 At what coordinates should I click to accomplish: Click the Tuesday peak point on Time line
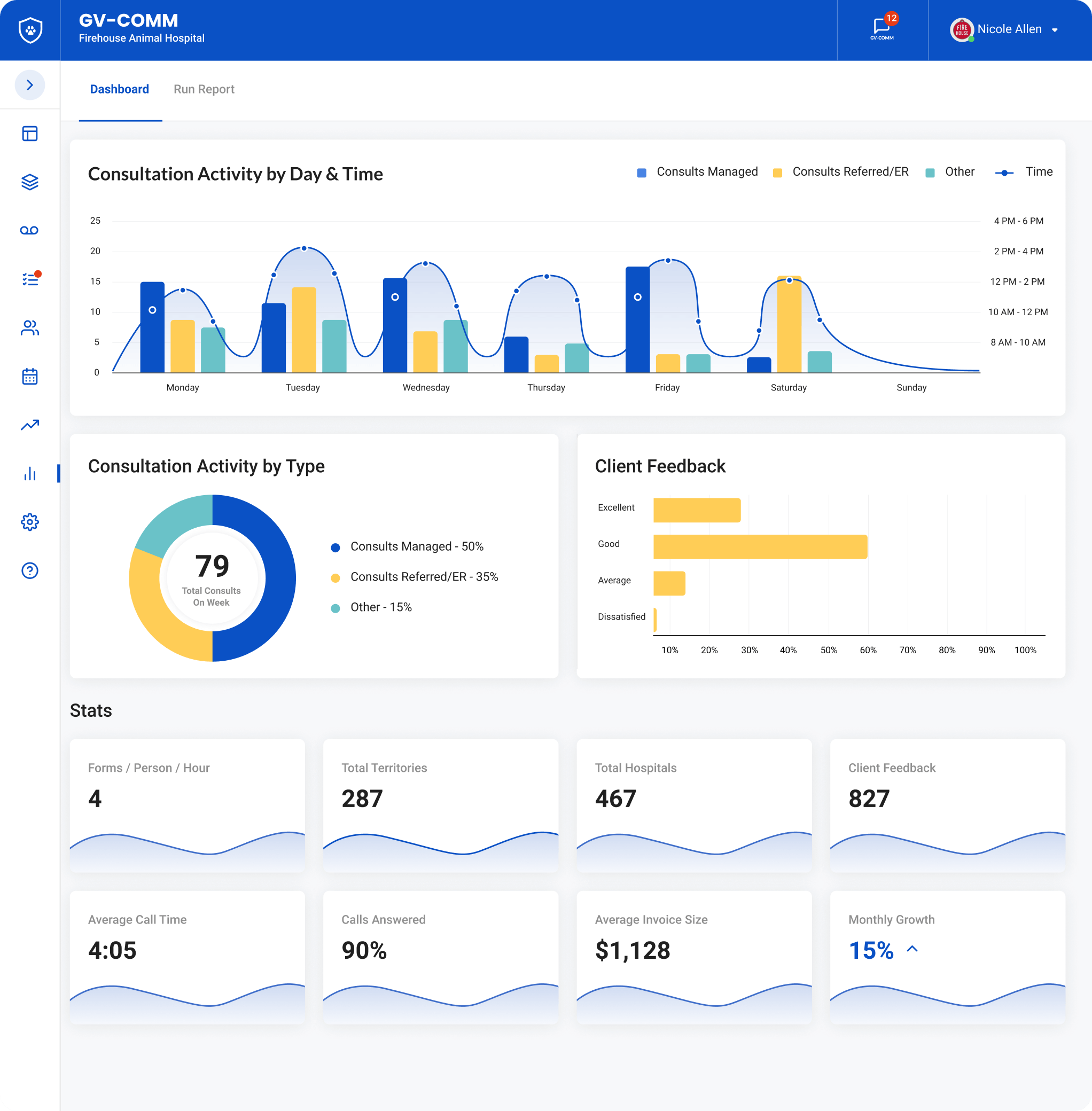pos(305,248)
